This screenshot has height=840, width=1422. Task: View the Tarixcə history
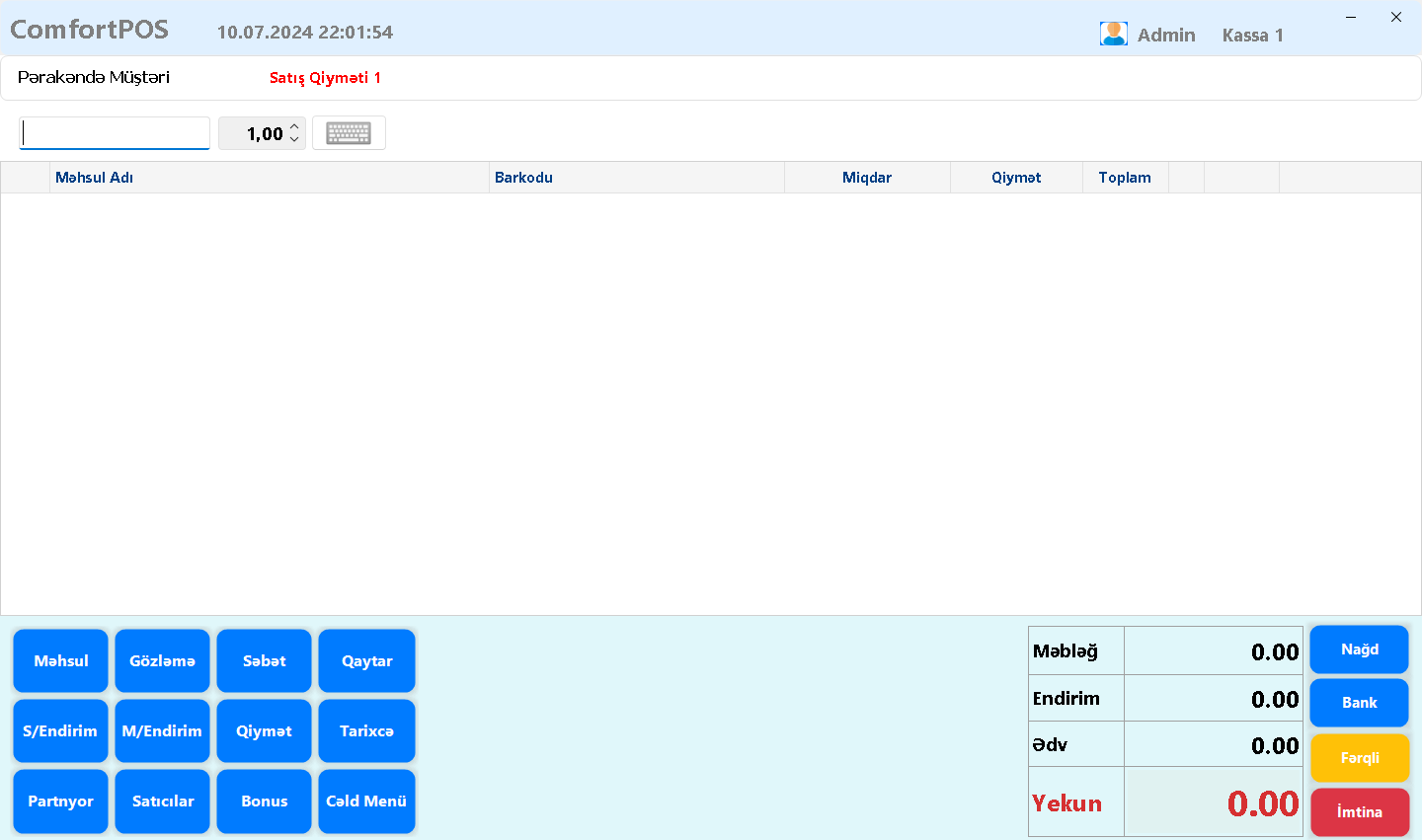pyautogui.click(x=367, y=731)
